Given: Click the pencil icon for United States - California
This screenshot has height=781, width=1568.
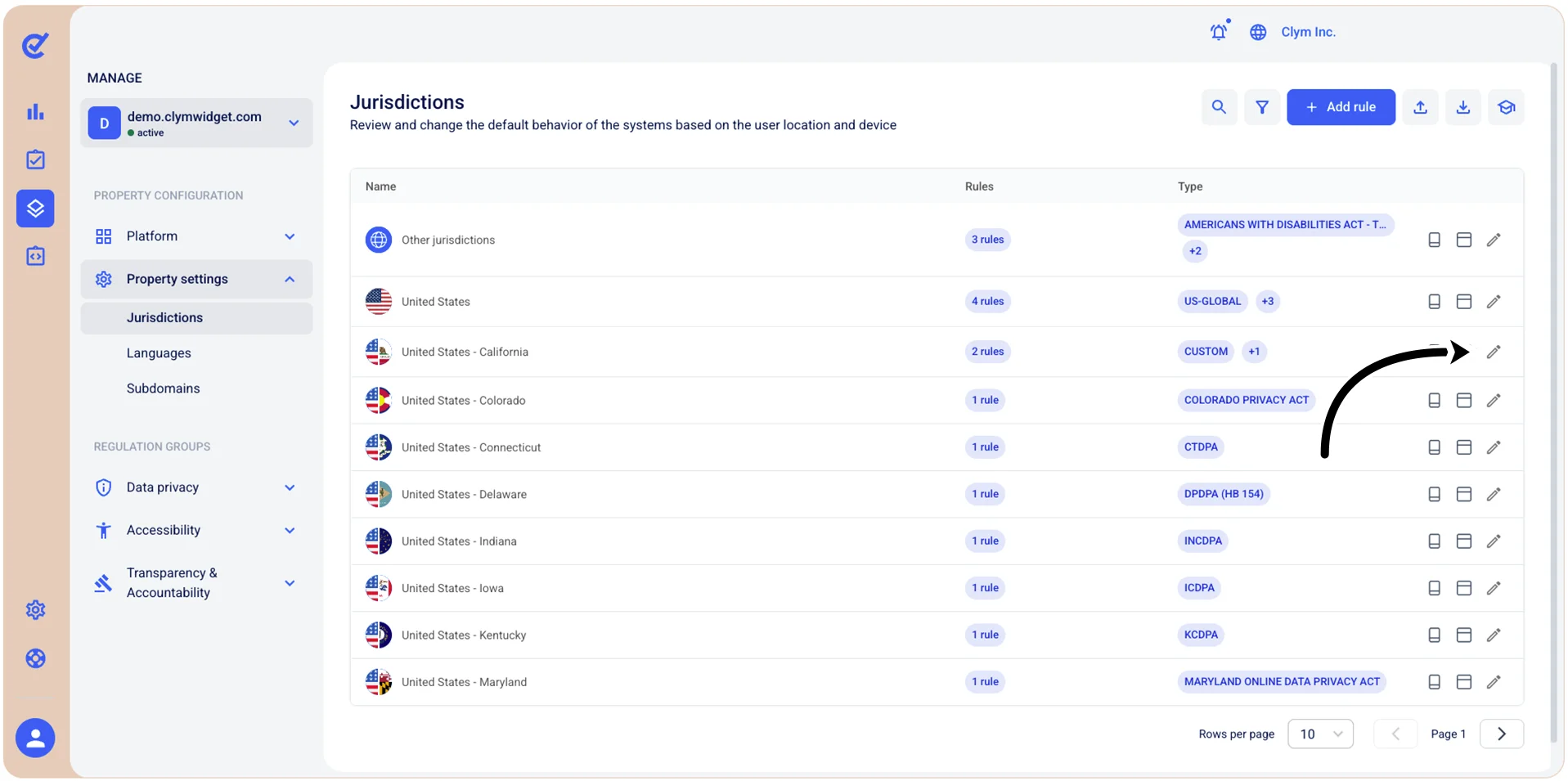Looking at the screenshot, I should tap(1494, 352).
